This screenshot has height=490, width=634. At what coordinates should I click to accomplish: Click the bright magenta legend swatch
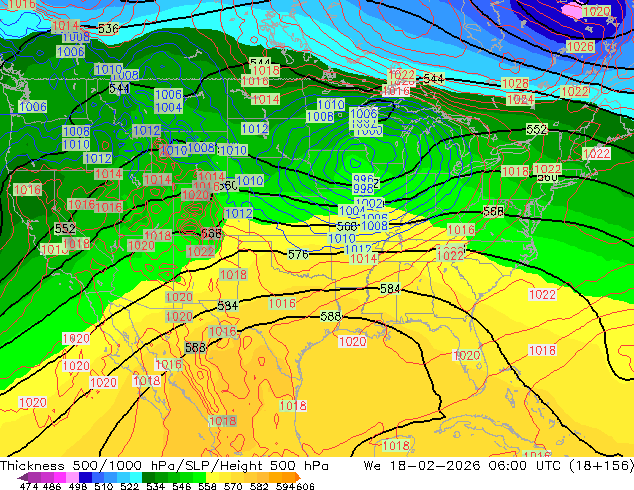point(60,477)
